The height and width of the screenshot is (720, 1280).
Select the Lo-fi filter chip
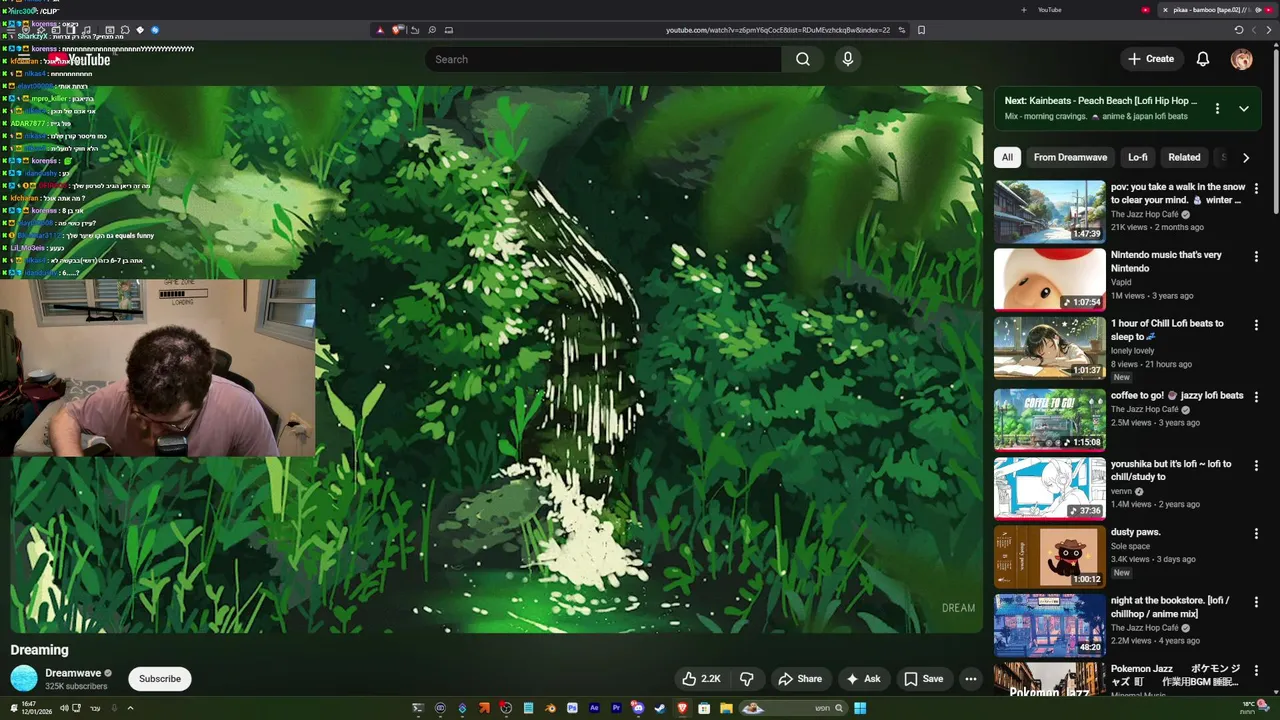point(1138,157)
